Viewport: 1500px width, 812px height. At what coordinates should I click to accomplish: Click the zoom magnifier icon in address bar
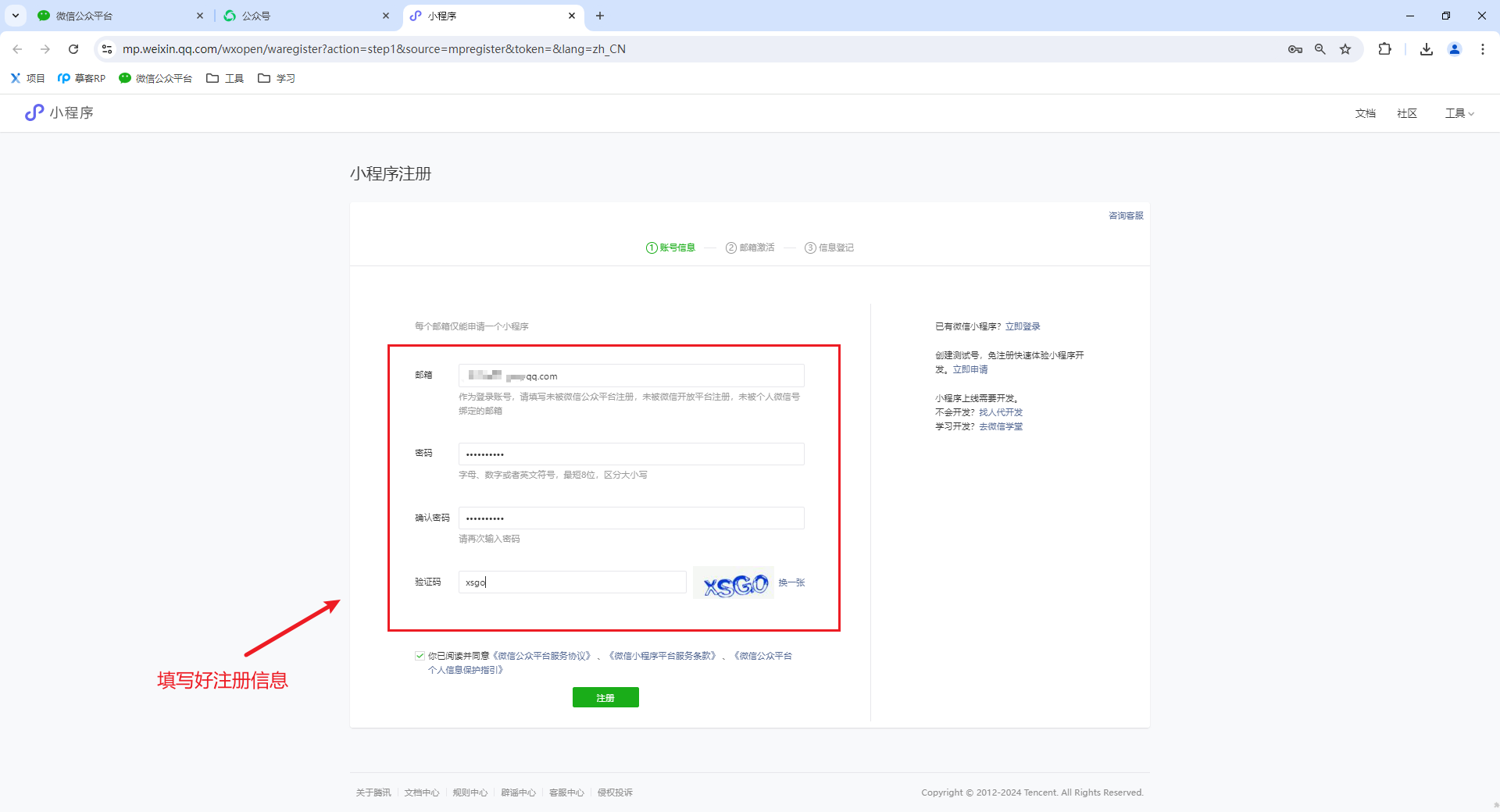tap(1320, 49)
